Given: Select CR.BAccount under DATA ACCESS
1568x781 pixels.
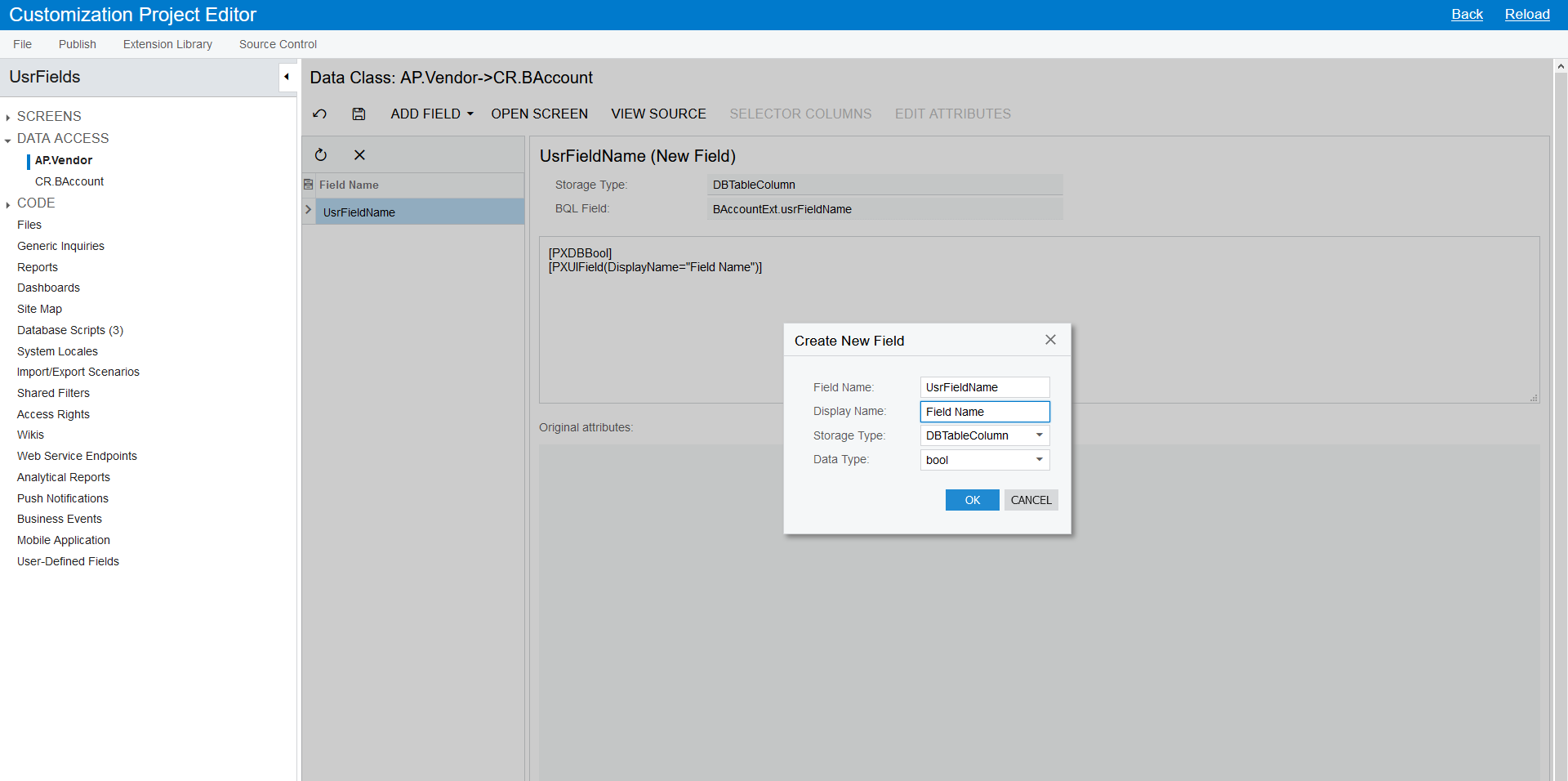Looking at the screenshot, I should [x=69, y=181].
